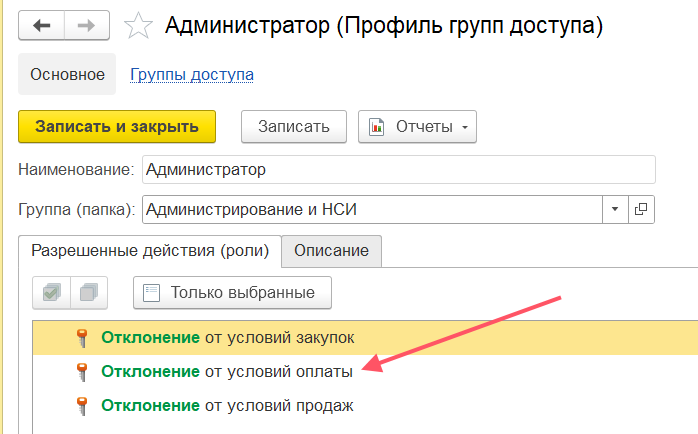Select the Основное section

tap(67, 74)
